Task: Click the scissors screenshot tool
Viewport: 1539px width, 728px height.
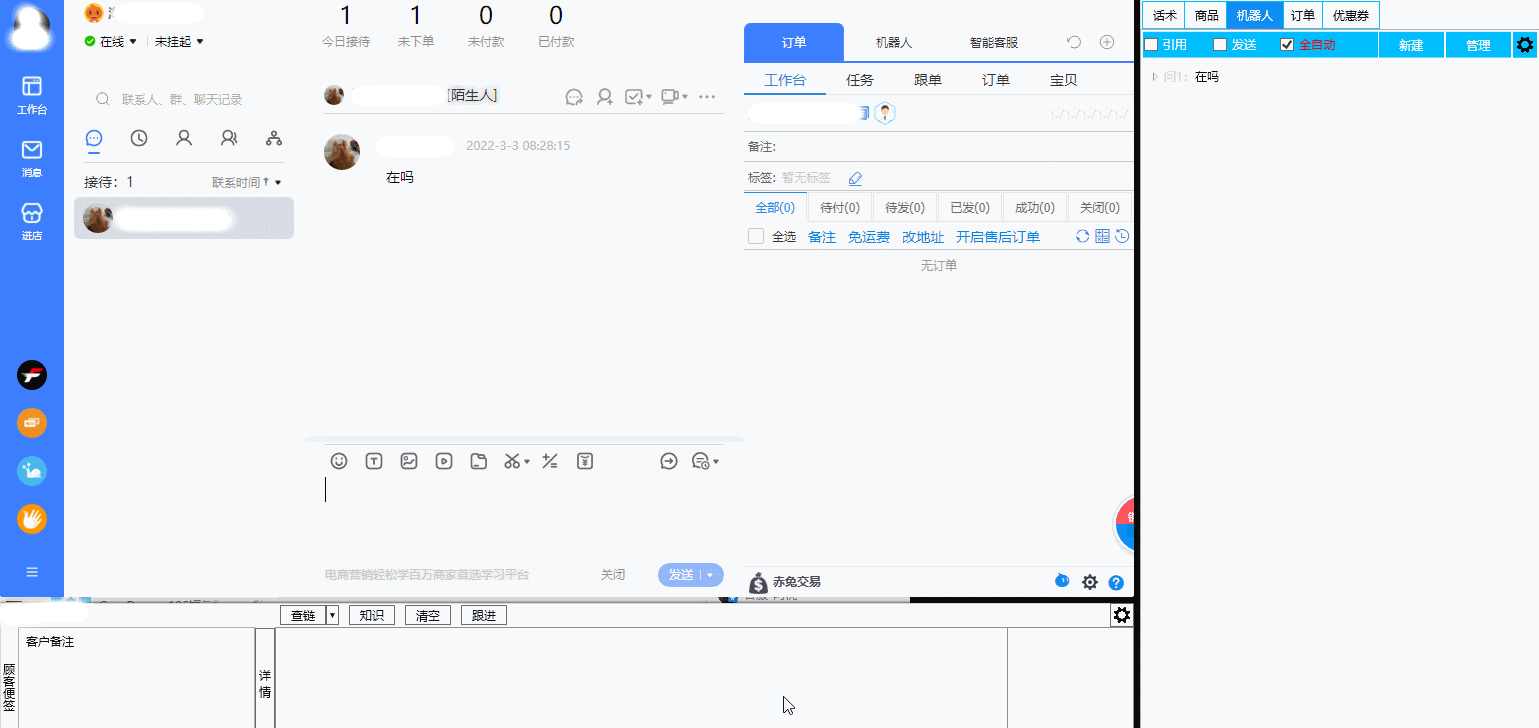Action: (511, 461)
